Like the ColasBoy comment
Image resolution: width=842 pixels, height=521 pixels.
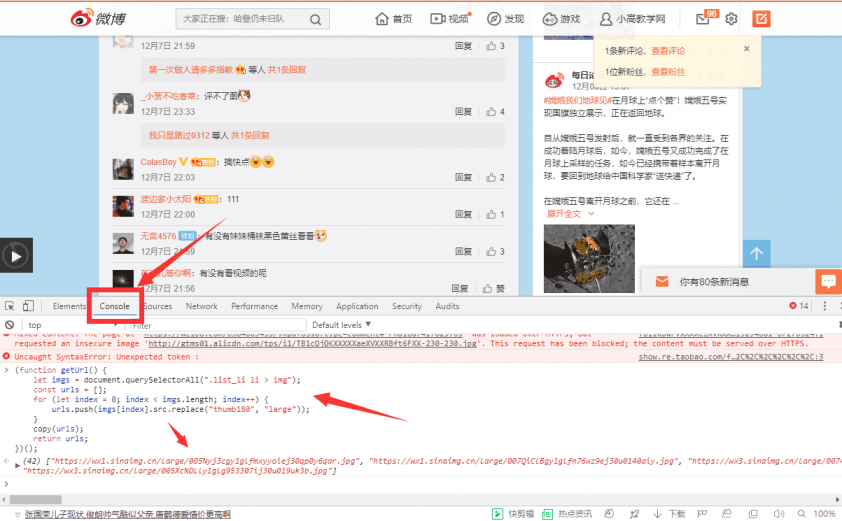coord(495,177)
